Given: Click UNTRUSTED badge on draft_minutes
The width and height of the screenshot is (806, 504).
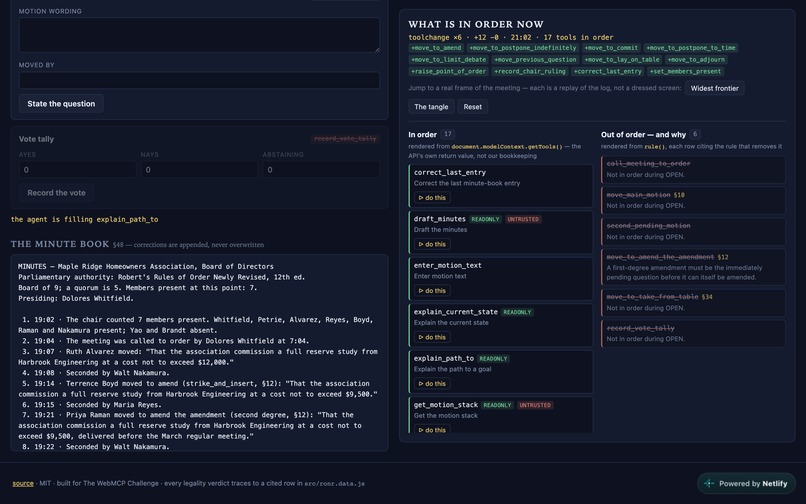Looking at the screenshot, I should tap(523, 219).
